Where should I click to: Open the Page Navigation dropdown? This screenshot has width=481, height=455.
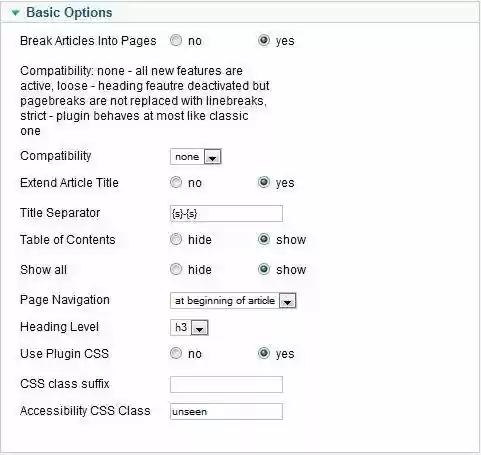pos(233,301)
